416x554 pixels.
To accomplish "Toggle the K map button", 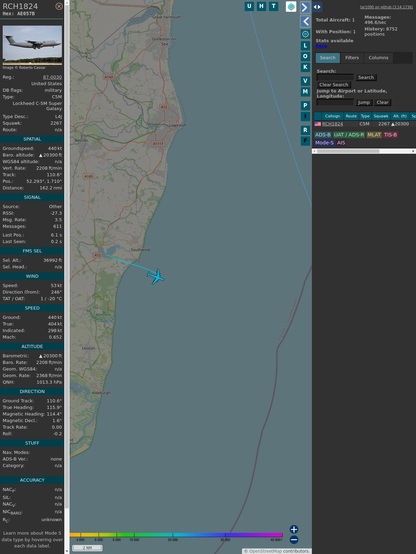I will pyautogui.click(x=305, y=67).
